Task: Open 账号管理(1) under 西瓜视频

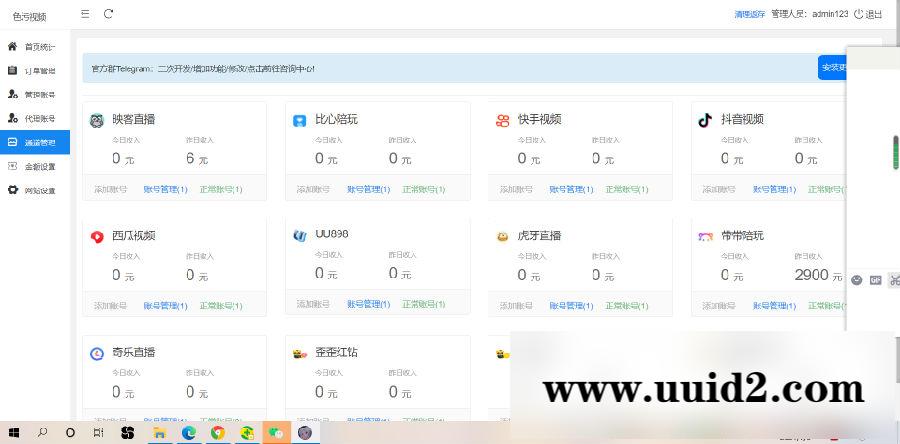Action: [x=165, y=306]
